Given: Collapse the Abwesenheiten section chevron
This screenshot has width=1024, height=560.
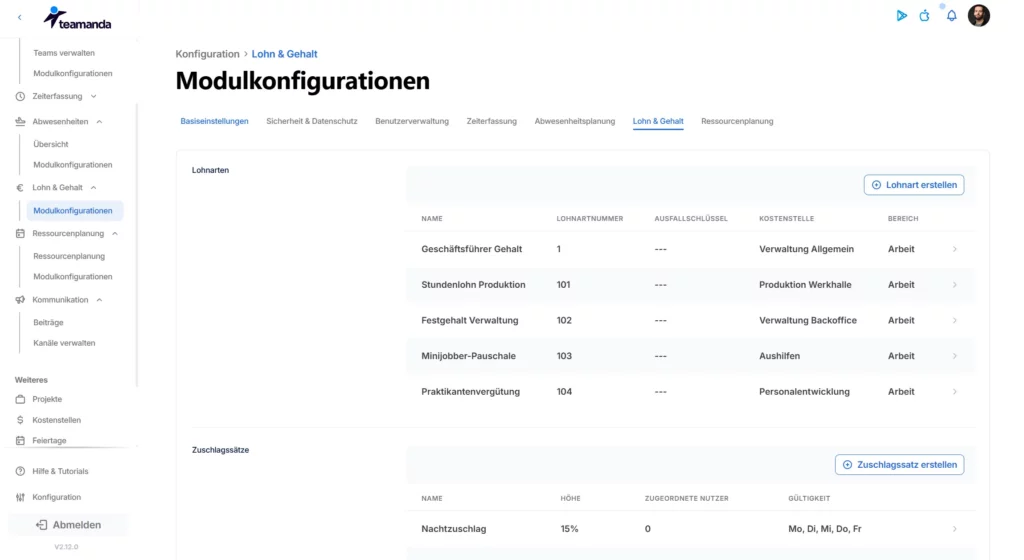Looking at the screenshot, I should (99, 121).
